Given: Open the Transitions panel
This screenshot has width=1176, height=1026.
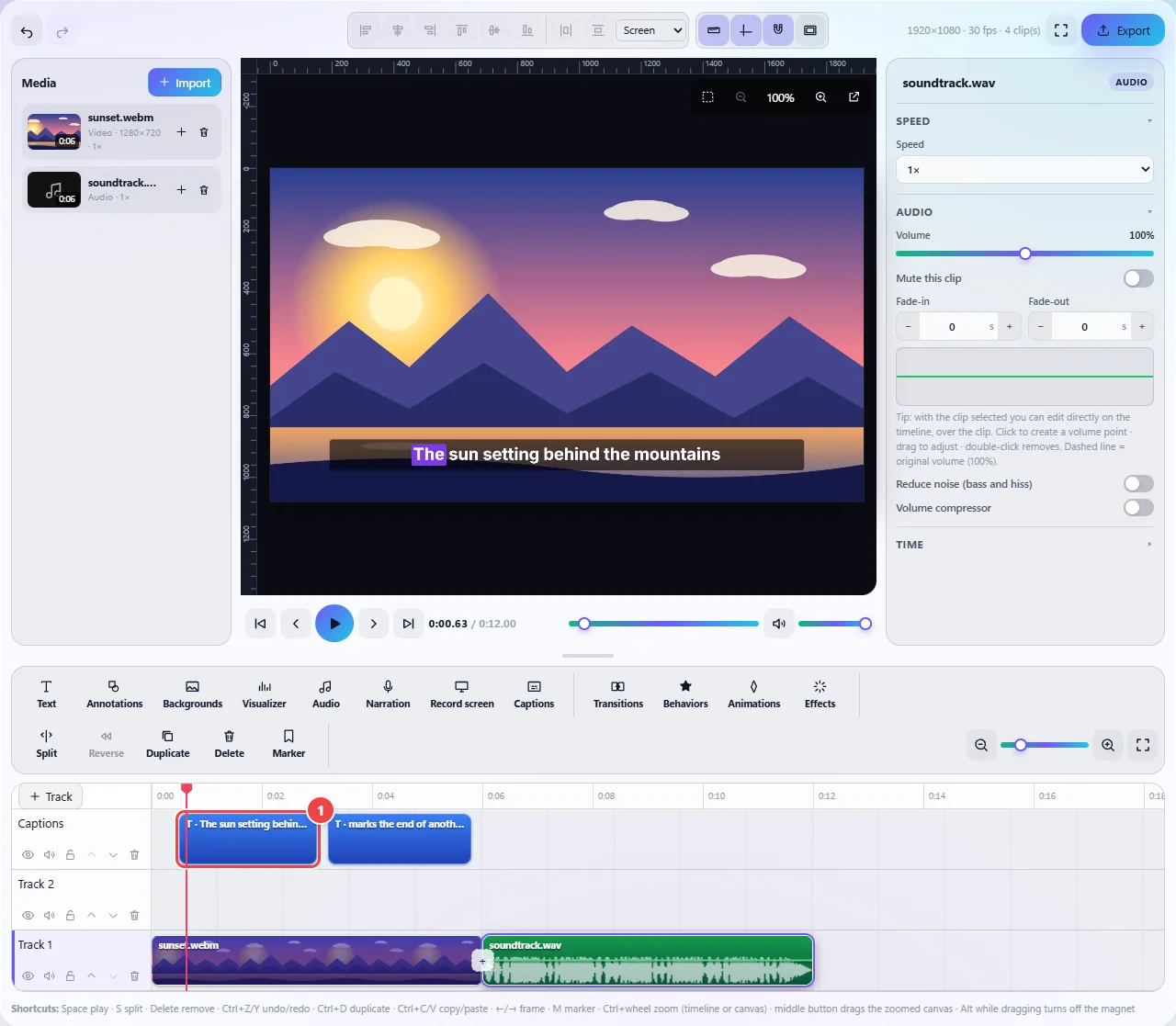Looking at the screenshot, I should click(x=617, y=694).
